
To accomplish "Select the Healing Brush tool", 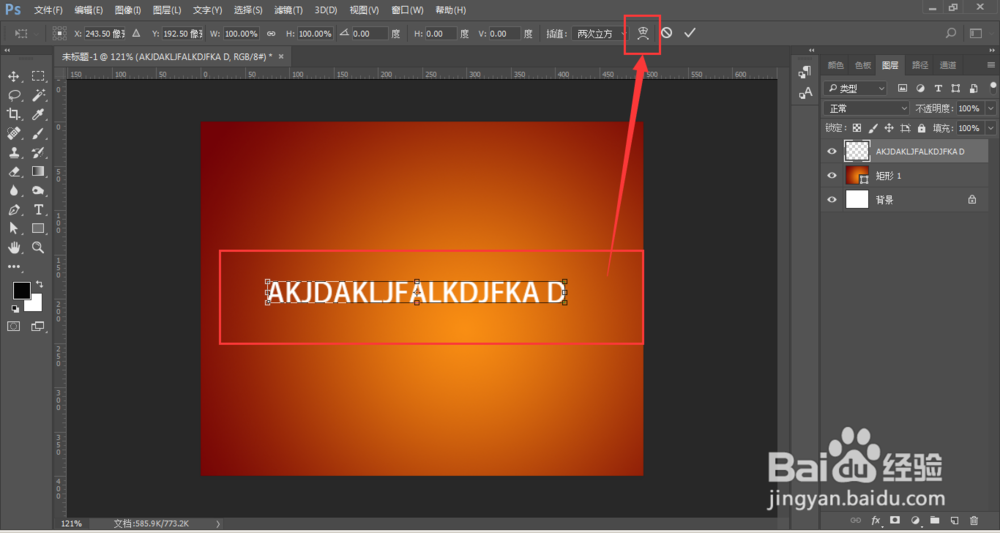I will click(x=13, y=133).
